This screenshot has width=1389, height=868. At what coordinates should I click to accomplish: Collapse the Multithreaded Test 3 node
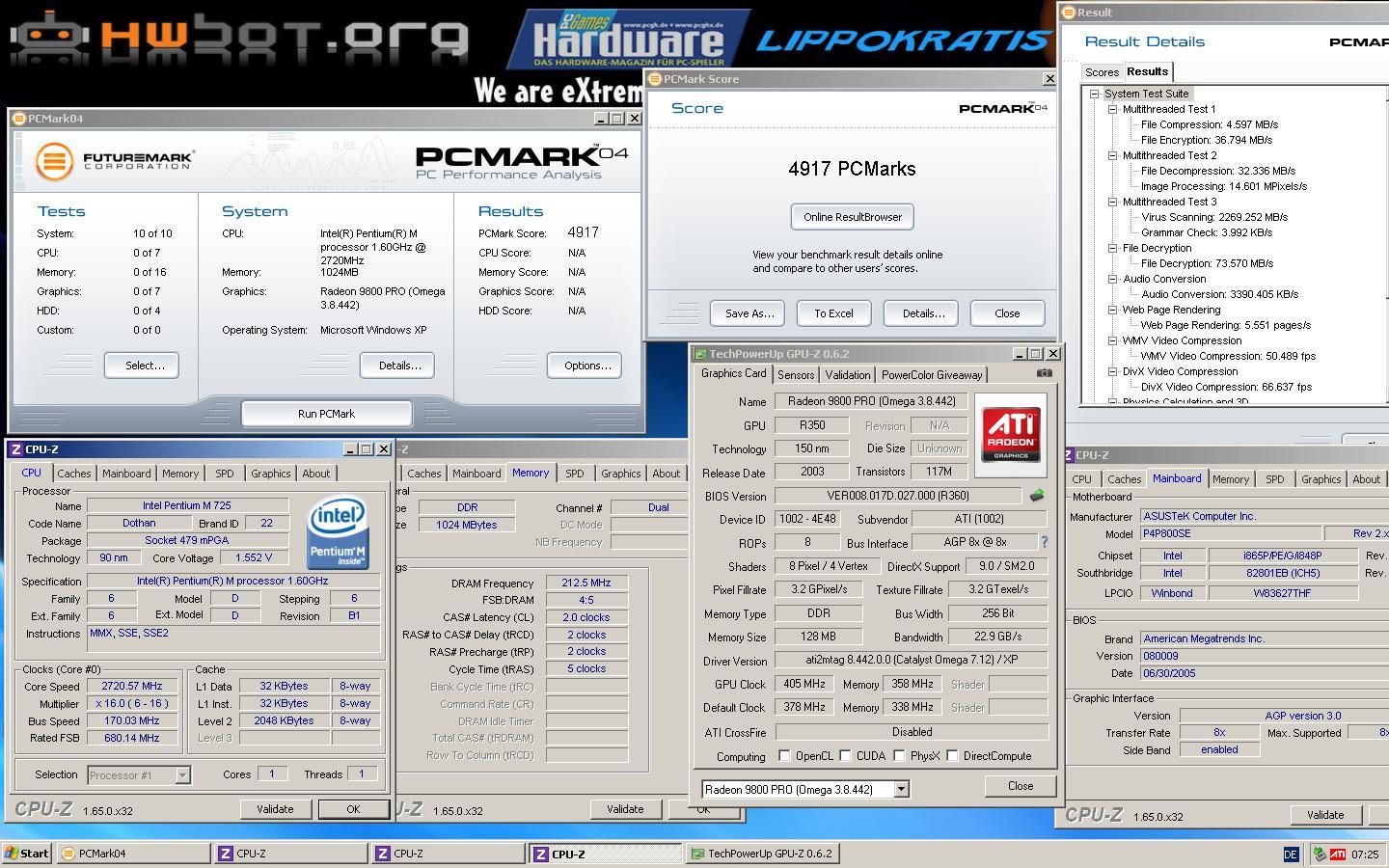[1112, 202]
